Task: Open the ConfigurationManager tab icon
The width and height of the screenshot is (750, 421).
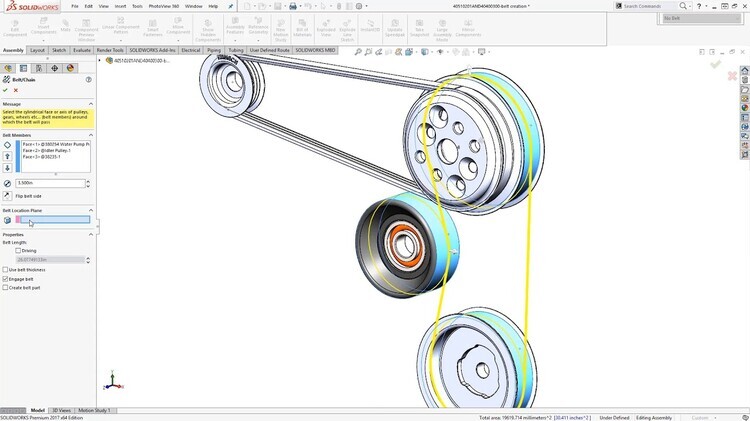Action: pyautogui.click(x=37, y=68)
